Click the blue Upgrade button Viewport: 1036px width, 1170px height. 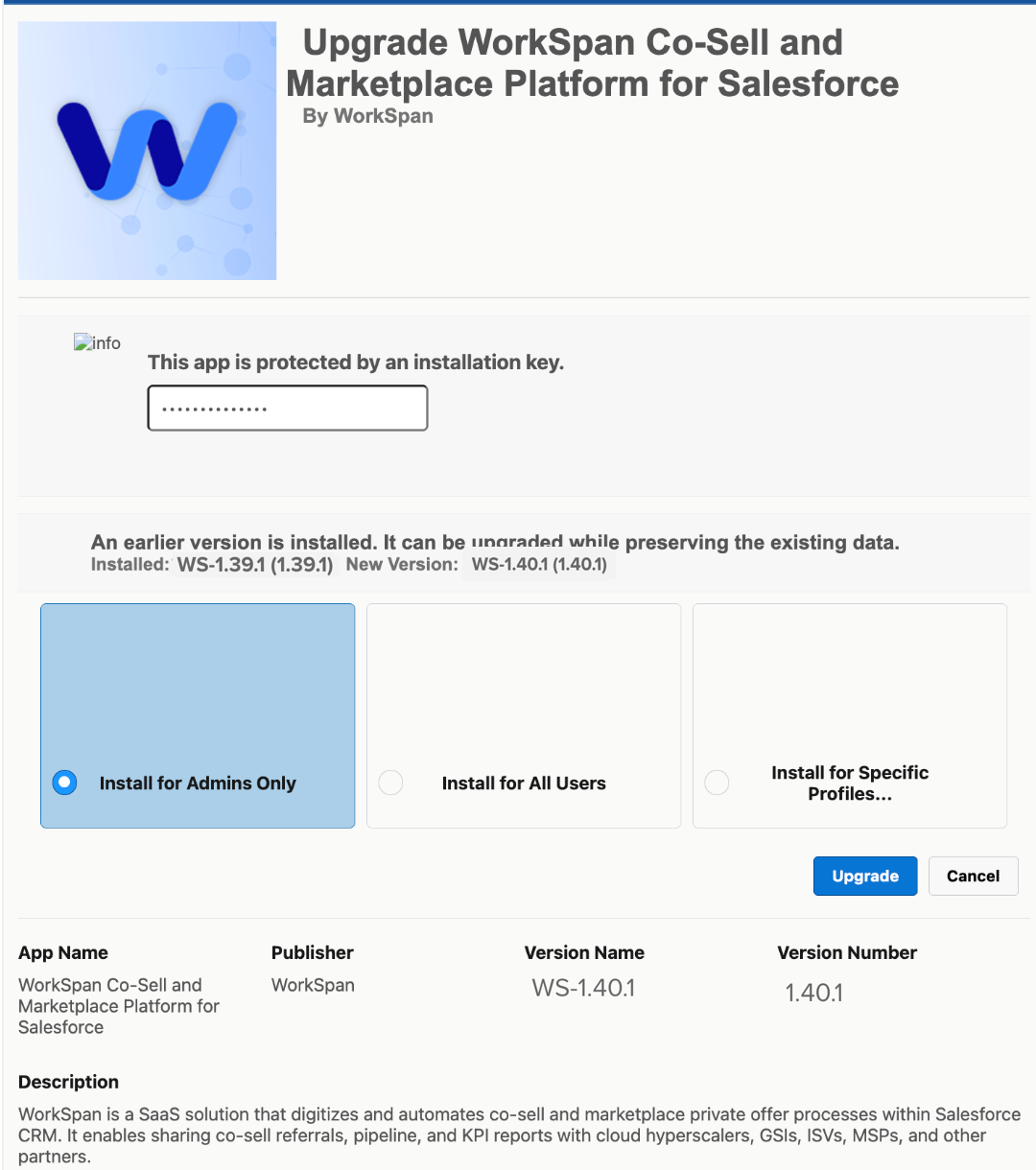(x=865, y=876)
